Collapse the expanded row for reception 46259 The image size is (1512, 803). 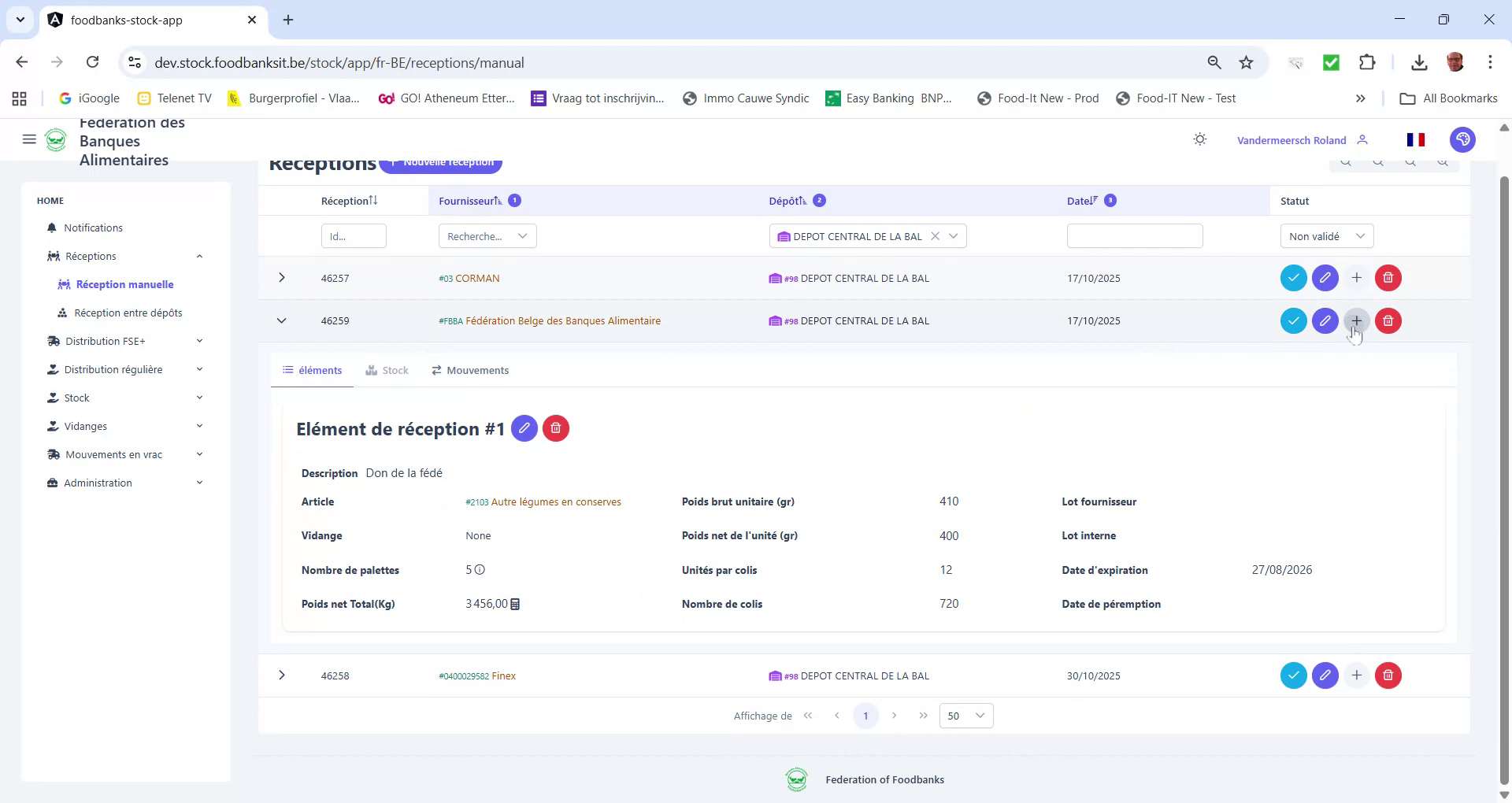tap(281, 320)
